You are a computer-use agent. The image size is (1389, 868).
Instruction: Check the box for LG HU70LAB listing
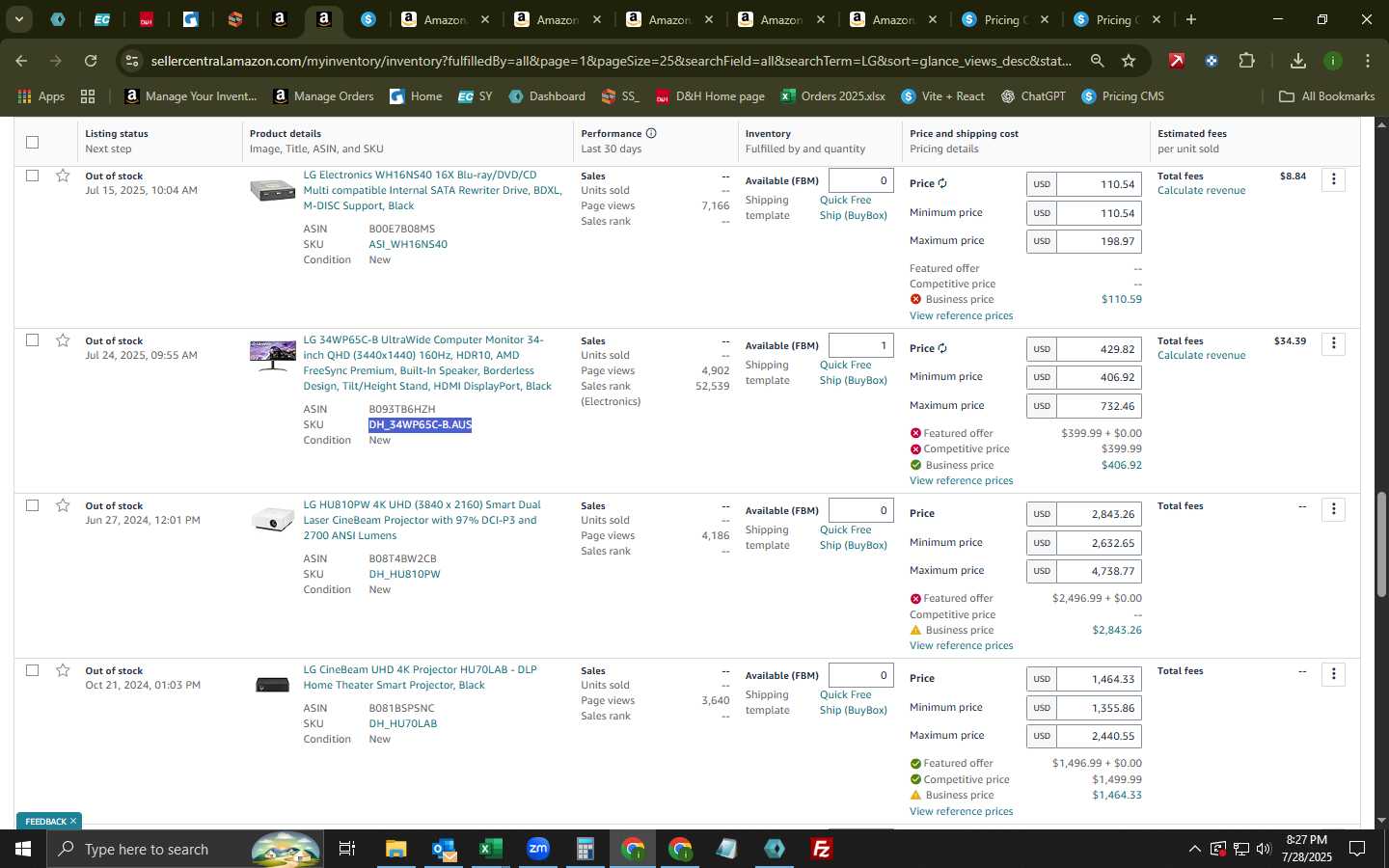32,670
